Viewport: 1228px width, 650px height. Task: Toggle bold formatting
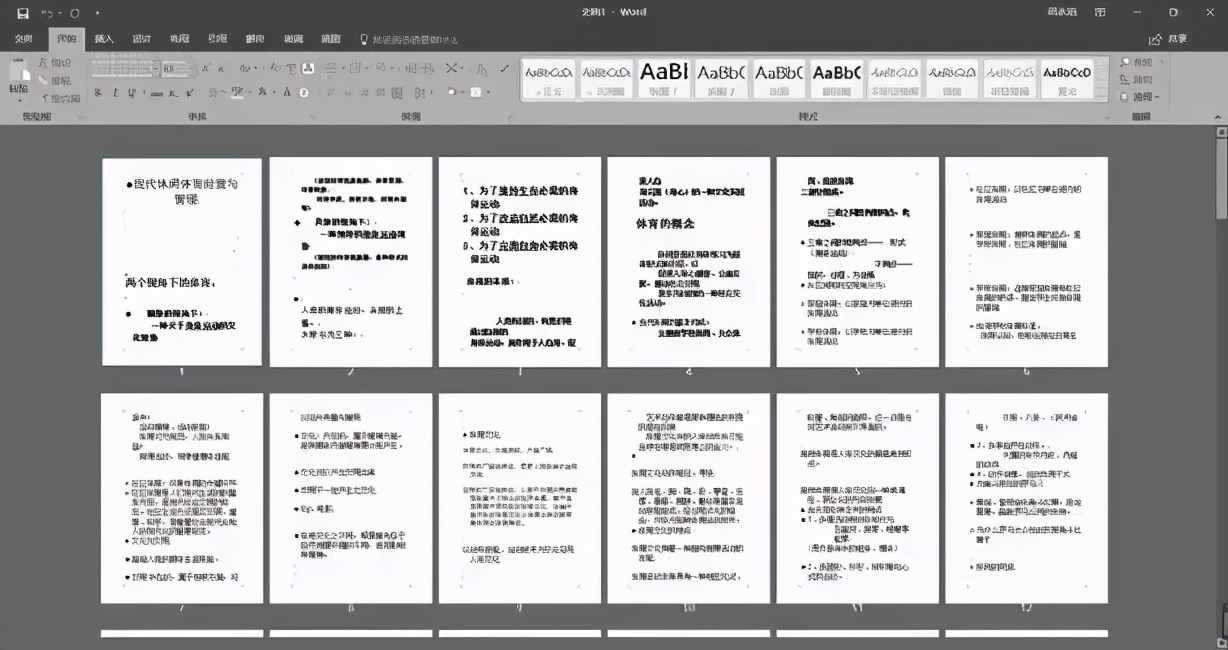[97, 92]
